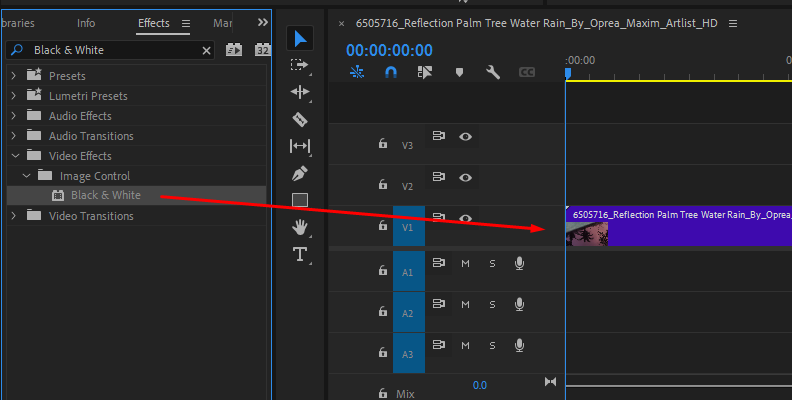
Task: Clear the effects search field
Action: (x=207, y=50)
